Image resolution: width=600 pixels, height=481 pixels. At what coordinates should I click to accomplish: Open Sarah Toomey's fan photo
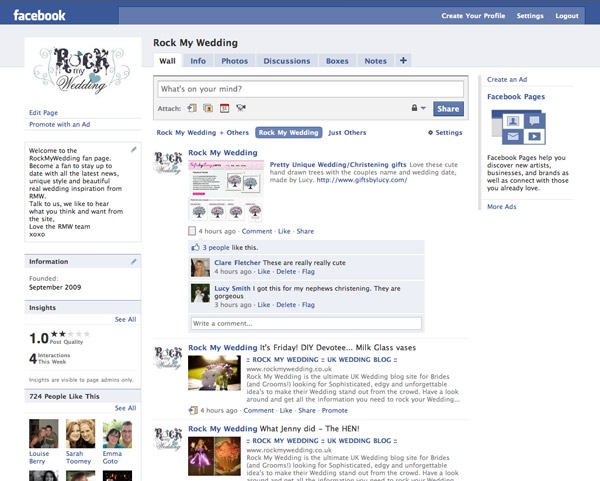[80, 434]
